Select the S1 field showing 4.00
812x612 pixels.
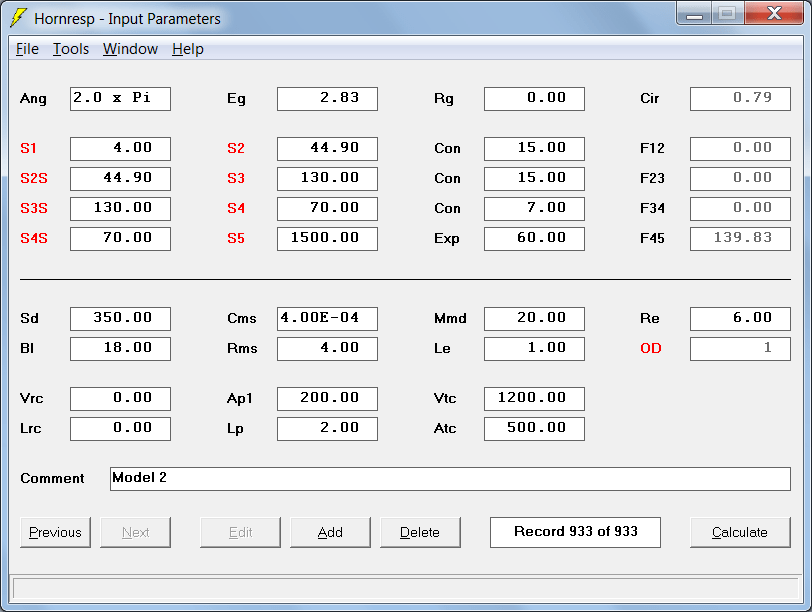(120, 149)
